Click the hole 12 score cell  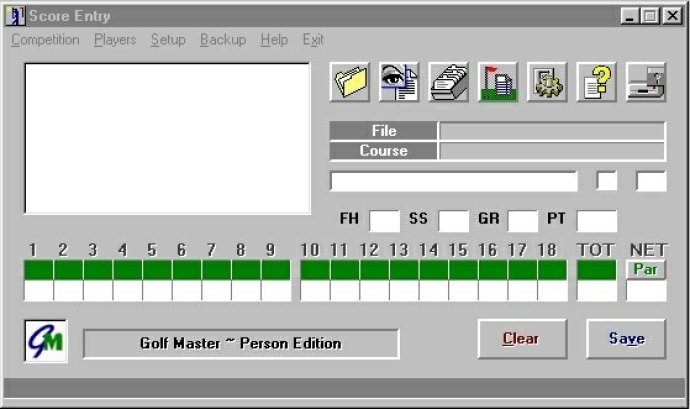point(374,291)
